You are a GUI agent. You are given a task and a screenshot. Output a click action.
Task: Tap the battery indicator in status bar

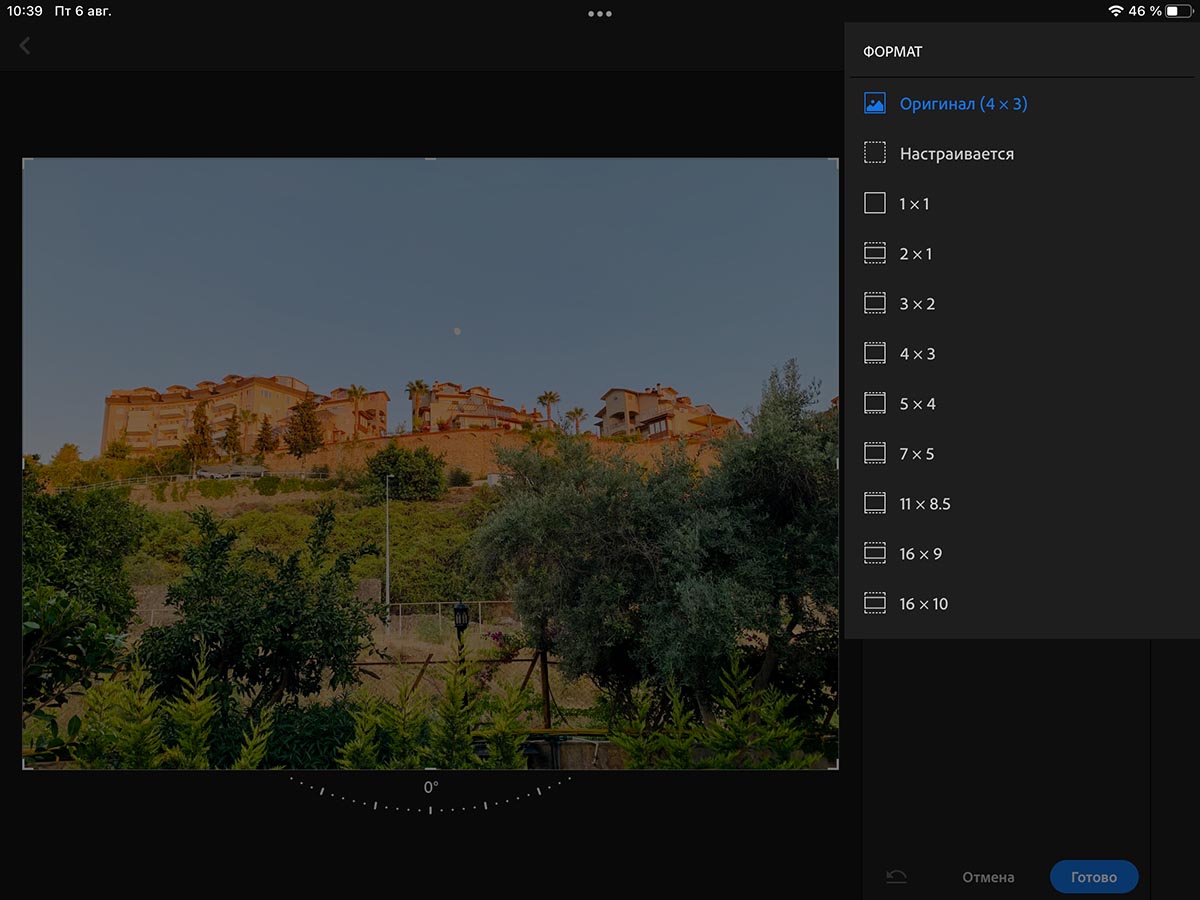[x=1177, y=11]
